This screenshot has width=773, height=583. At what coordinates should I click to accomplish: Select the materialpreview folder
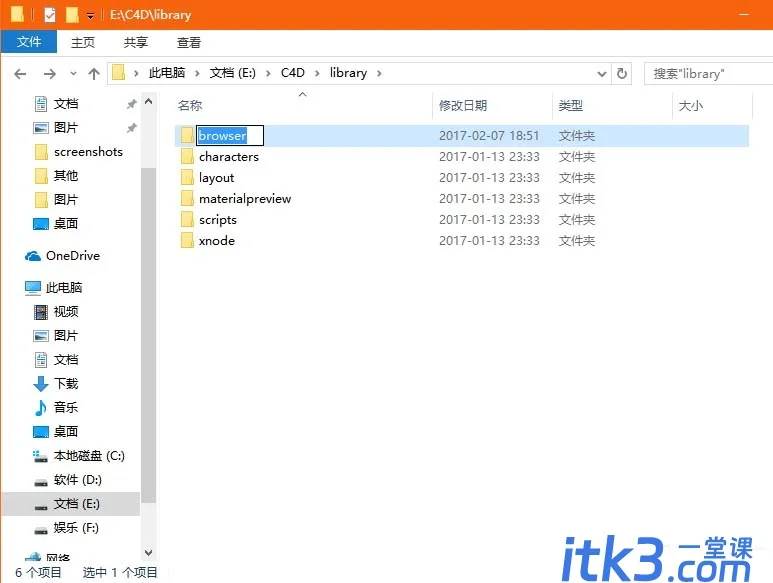click(x=245, y=199)
